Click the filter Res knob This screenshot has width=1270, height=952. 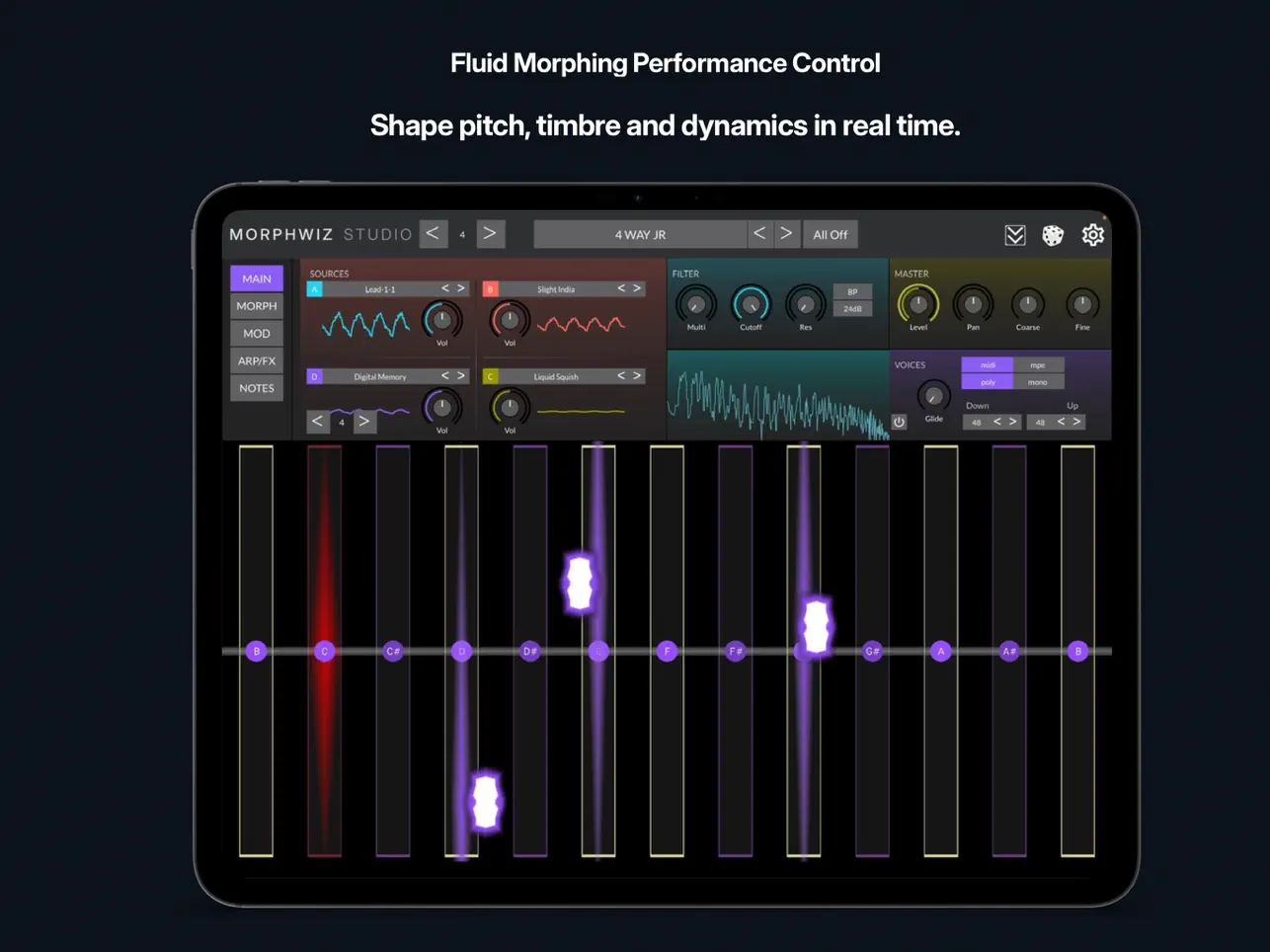point(806,304)
